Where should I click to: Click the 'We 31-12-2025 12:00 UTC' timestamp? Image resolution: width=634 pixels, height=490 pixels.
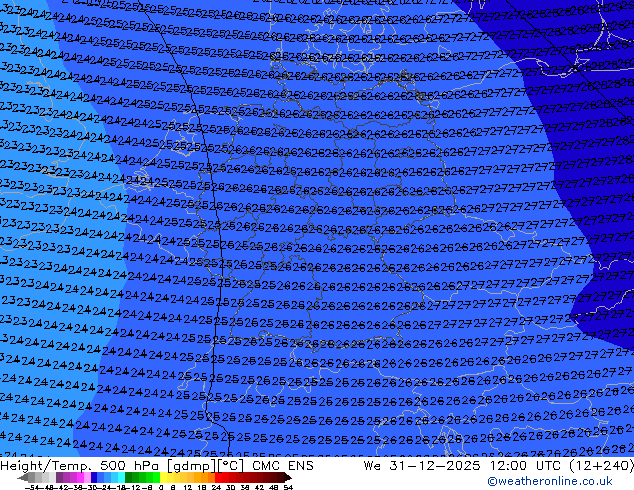coord(462,466)
